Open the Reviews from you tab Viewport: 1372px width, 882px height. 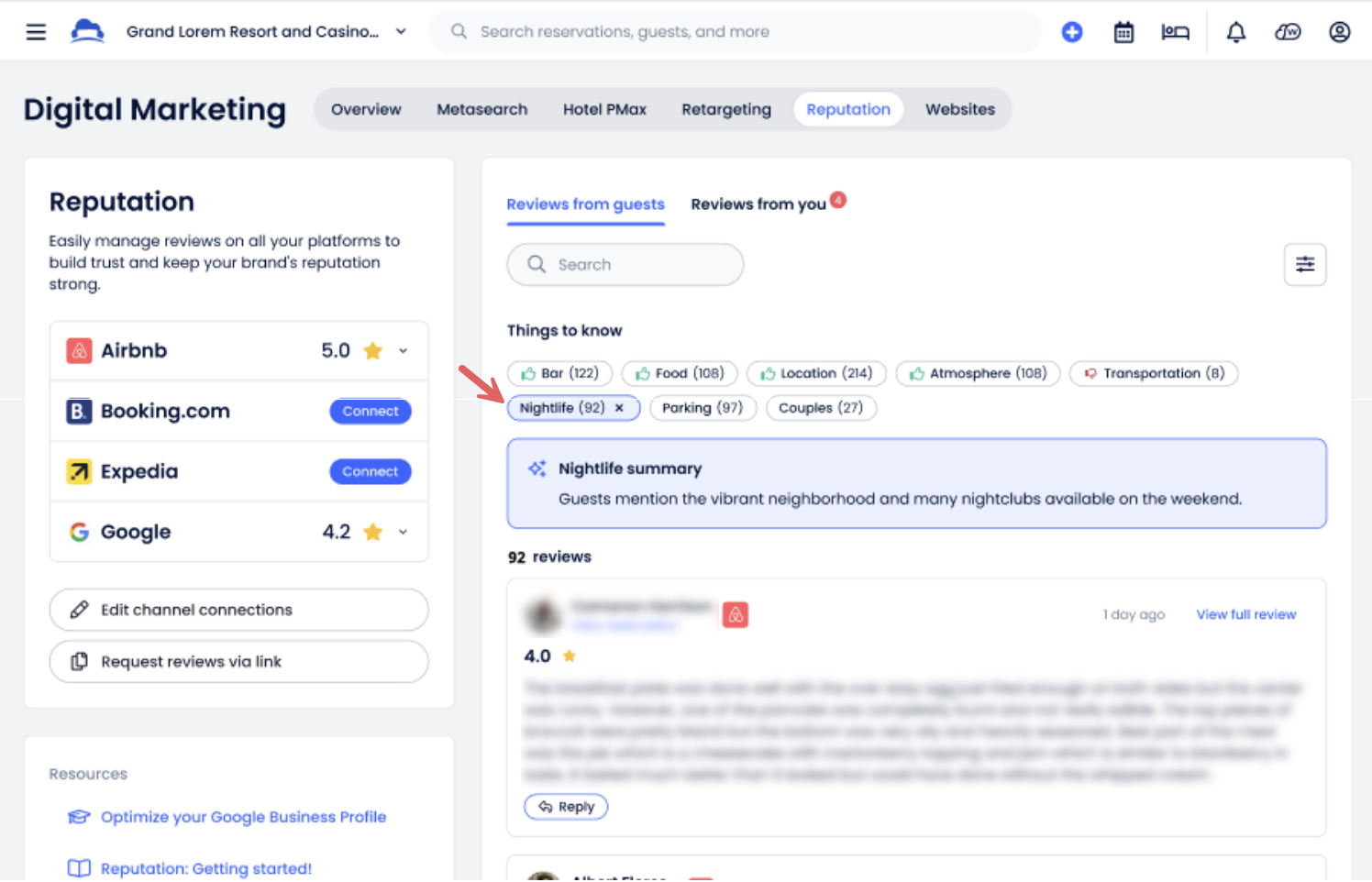tap(758, 204)
